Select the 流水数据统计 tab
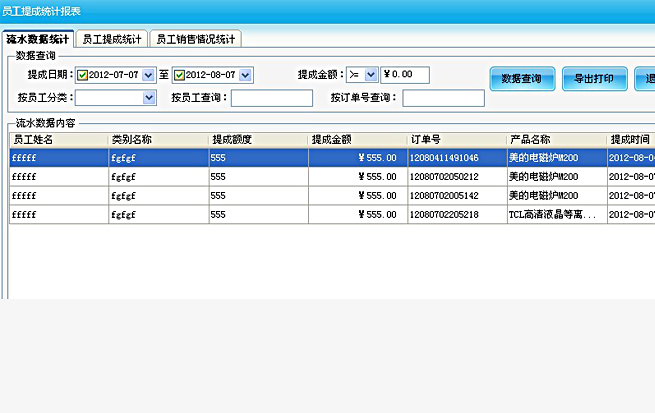Screen dimensions: 655x413 (x=38, y=39)
